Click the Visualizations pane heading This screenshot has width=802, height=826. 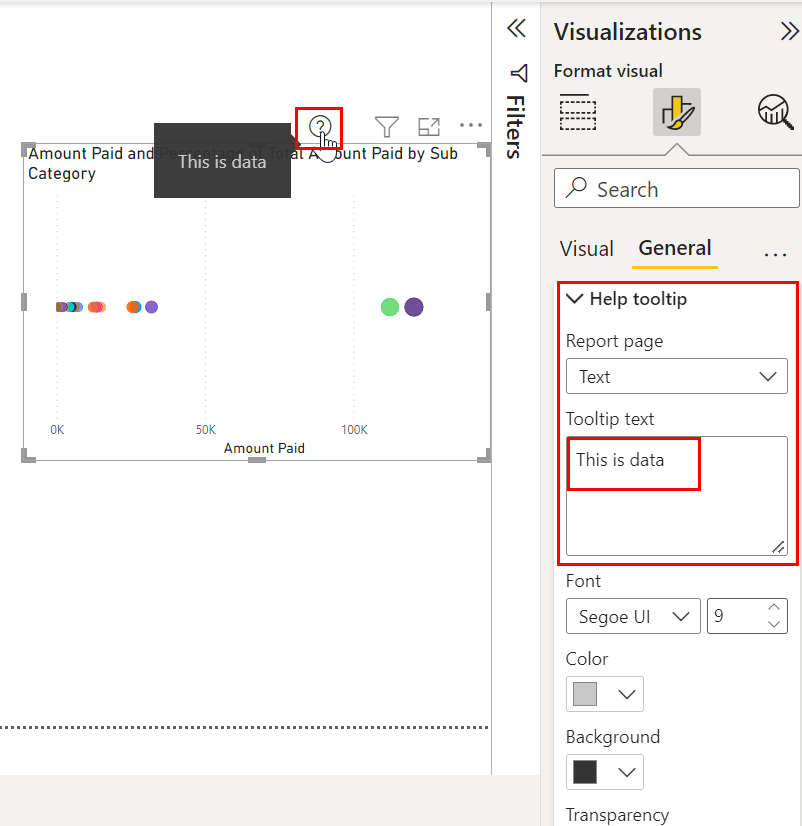[x=628, y=32]
